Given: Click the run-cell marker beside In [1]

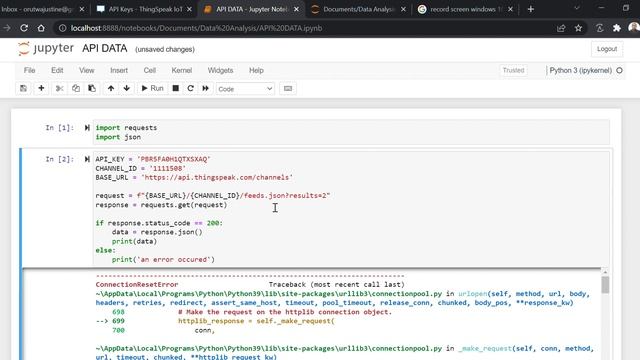Looking at the screenshot, I should pyautogui.click(x=87, y=128).
